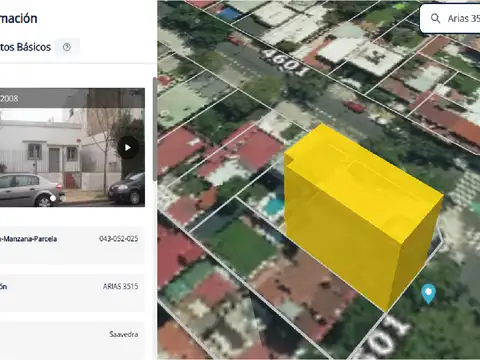This screenshot has height=360, width=480.
Task: Open the 2008 street photo thumbnail
Action: [x=72, y=147]
